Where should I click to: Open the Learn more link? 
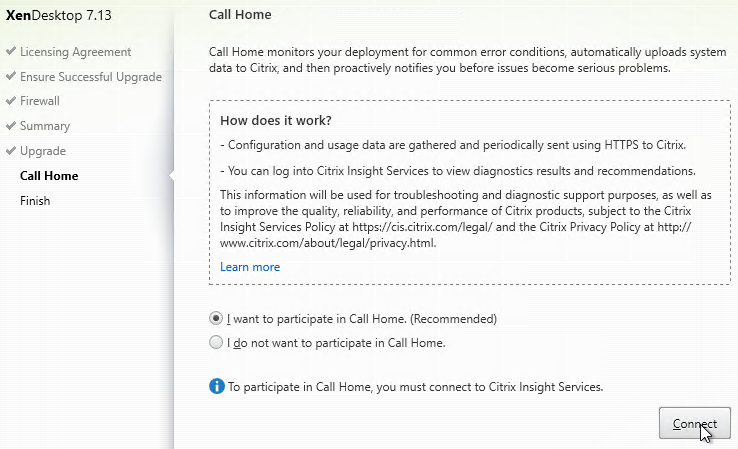(x=250, y=267)
